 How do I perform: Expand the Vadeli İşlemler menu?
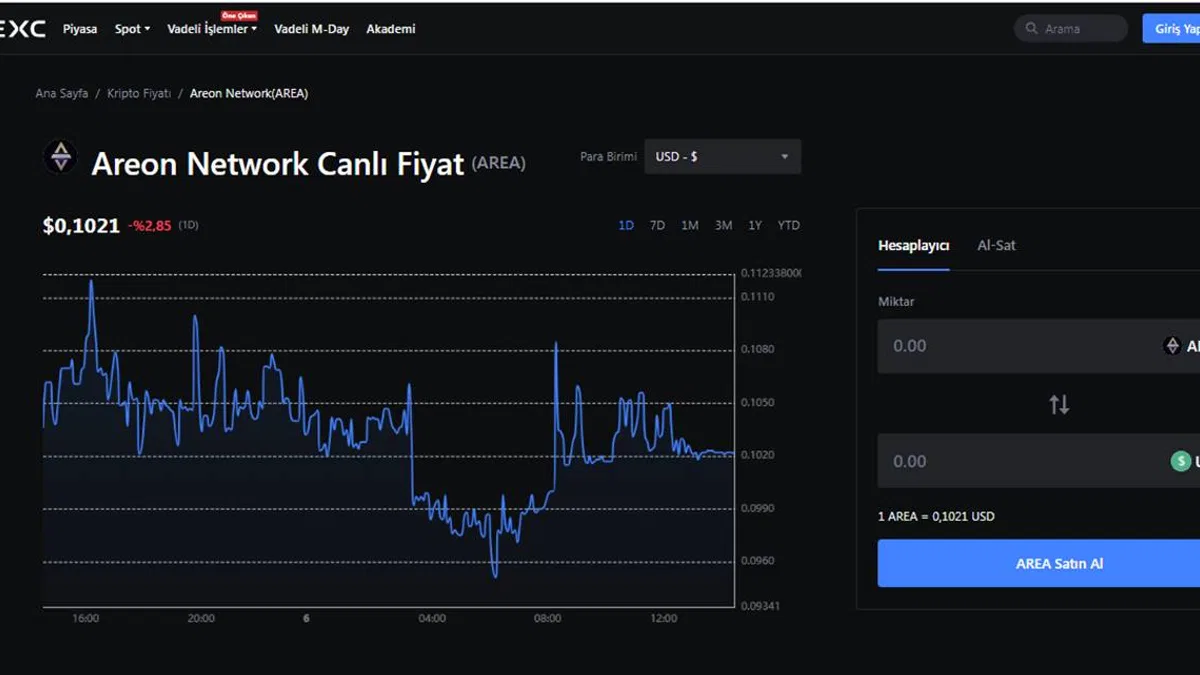tap(212, 29)
